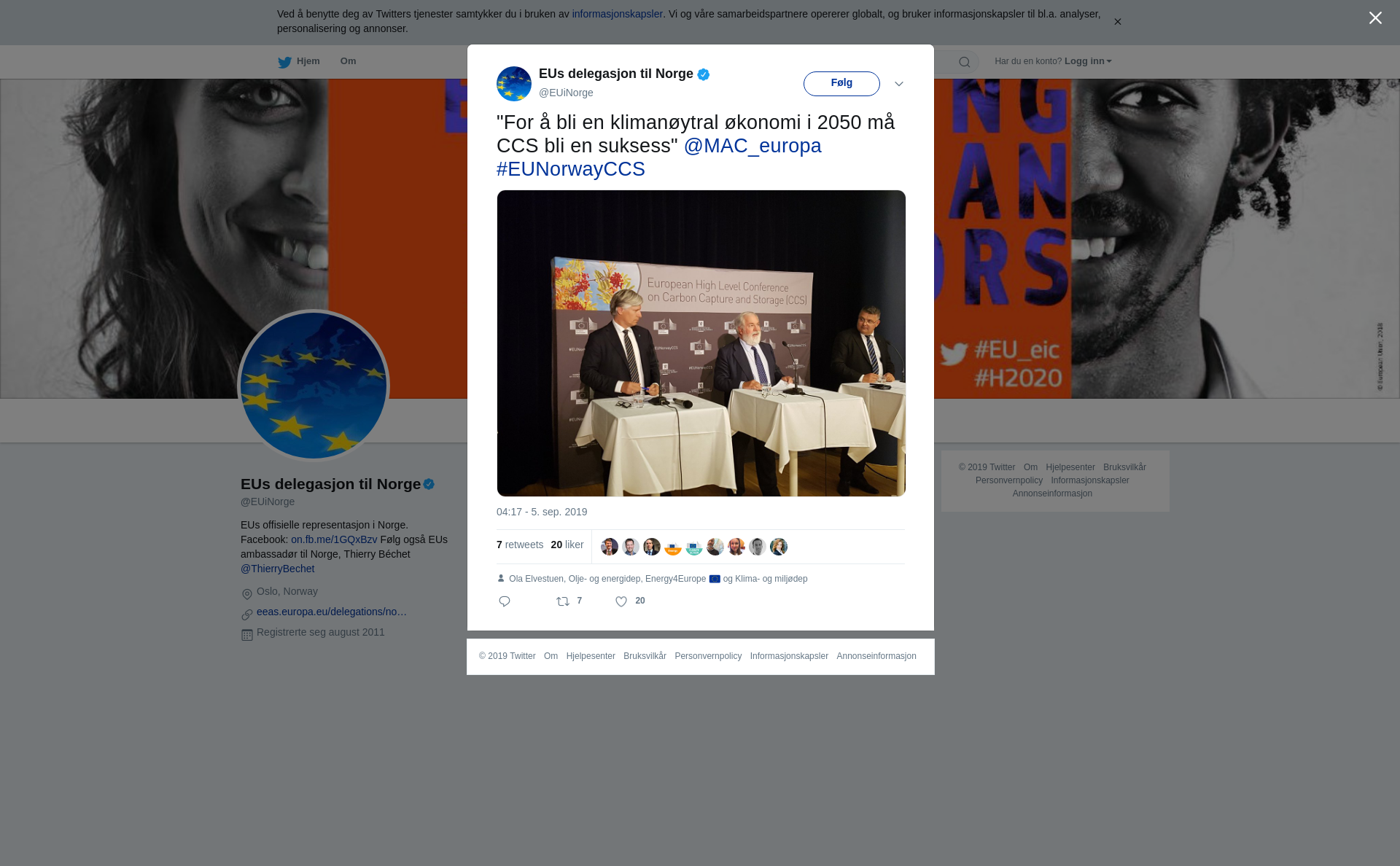Viewport: 1400px width, 866px height.
Task: Open the Om menu item
Action: [x=348, y=61]
